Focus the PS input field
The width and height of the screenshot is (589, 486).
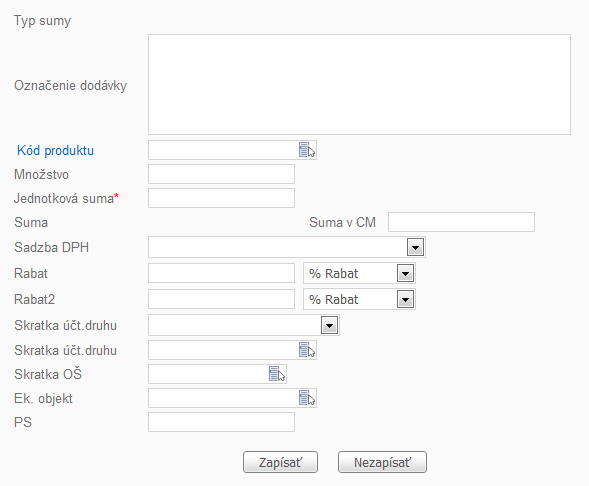tap(221, 422)
